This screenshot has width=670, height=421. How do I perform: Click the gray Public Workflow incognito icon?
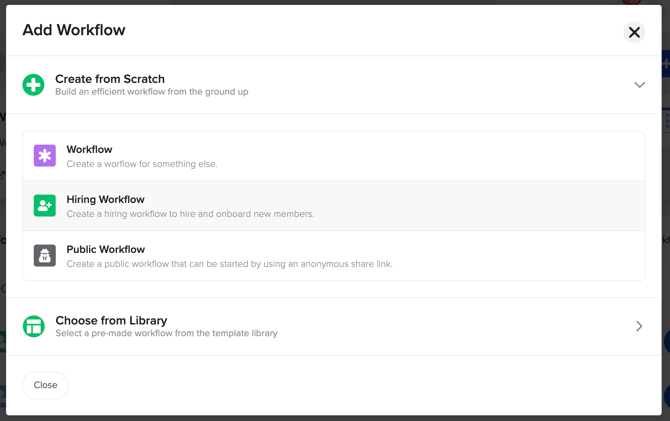(x=45, y=256)
